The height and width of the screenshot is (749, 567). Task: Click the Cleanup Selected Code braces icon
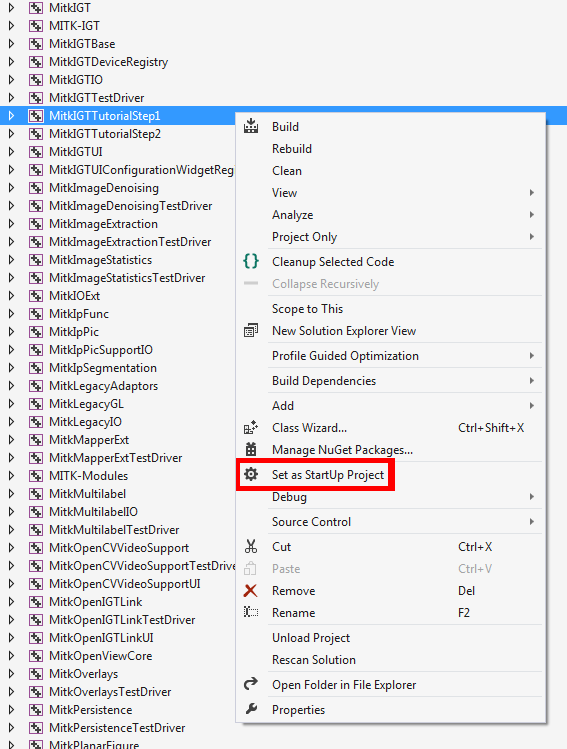(251, 261)
